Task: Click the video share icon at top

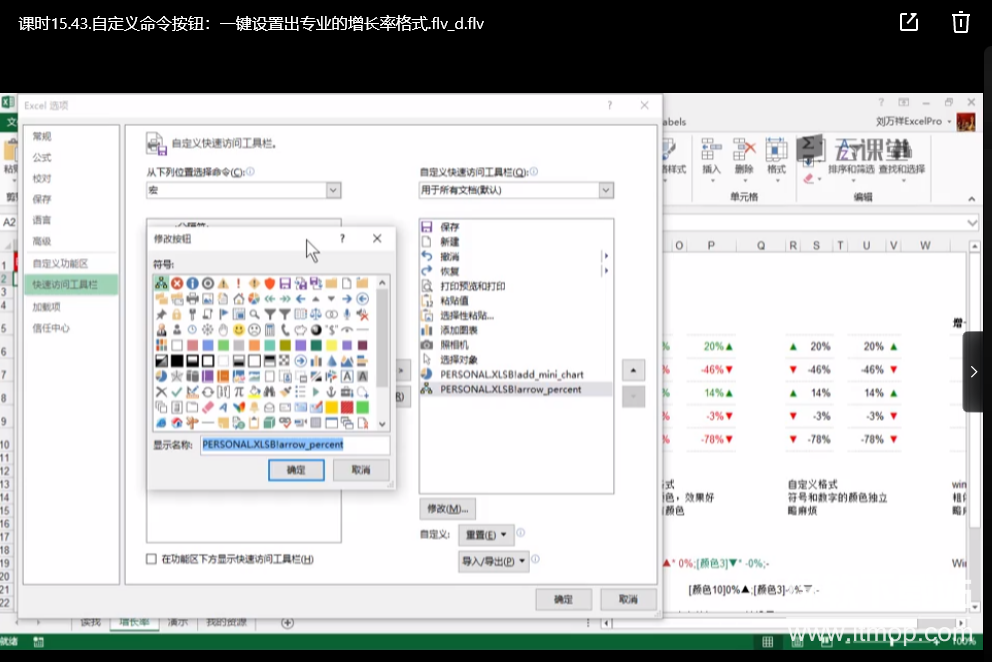Action: 909,22
